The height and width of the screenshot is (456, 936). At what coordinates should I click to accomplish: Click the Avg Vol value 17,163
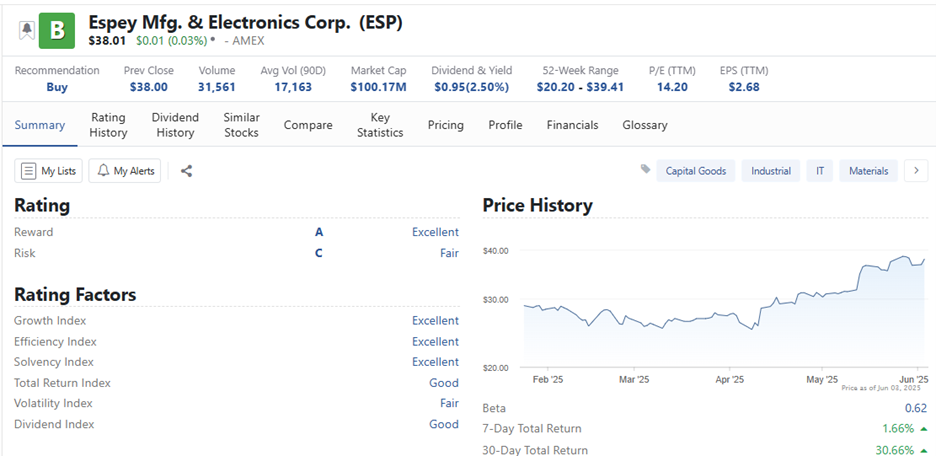coord(293,87)
